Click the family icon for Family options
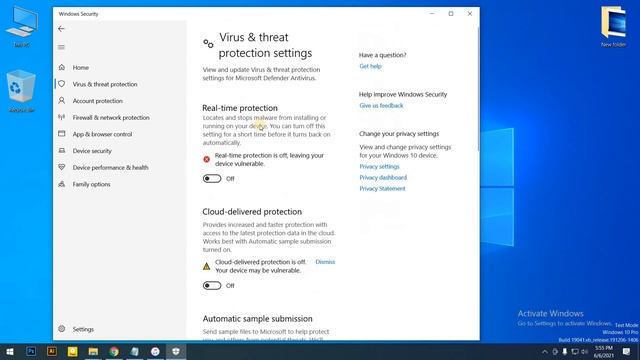Viewport: 640px width, 360px height. pyautogui.click(x=62, y=184)
